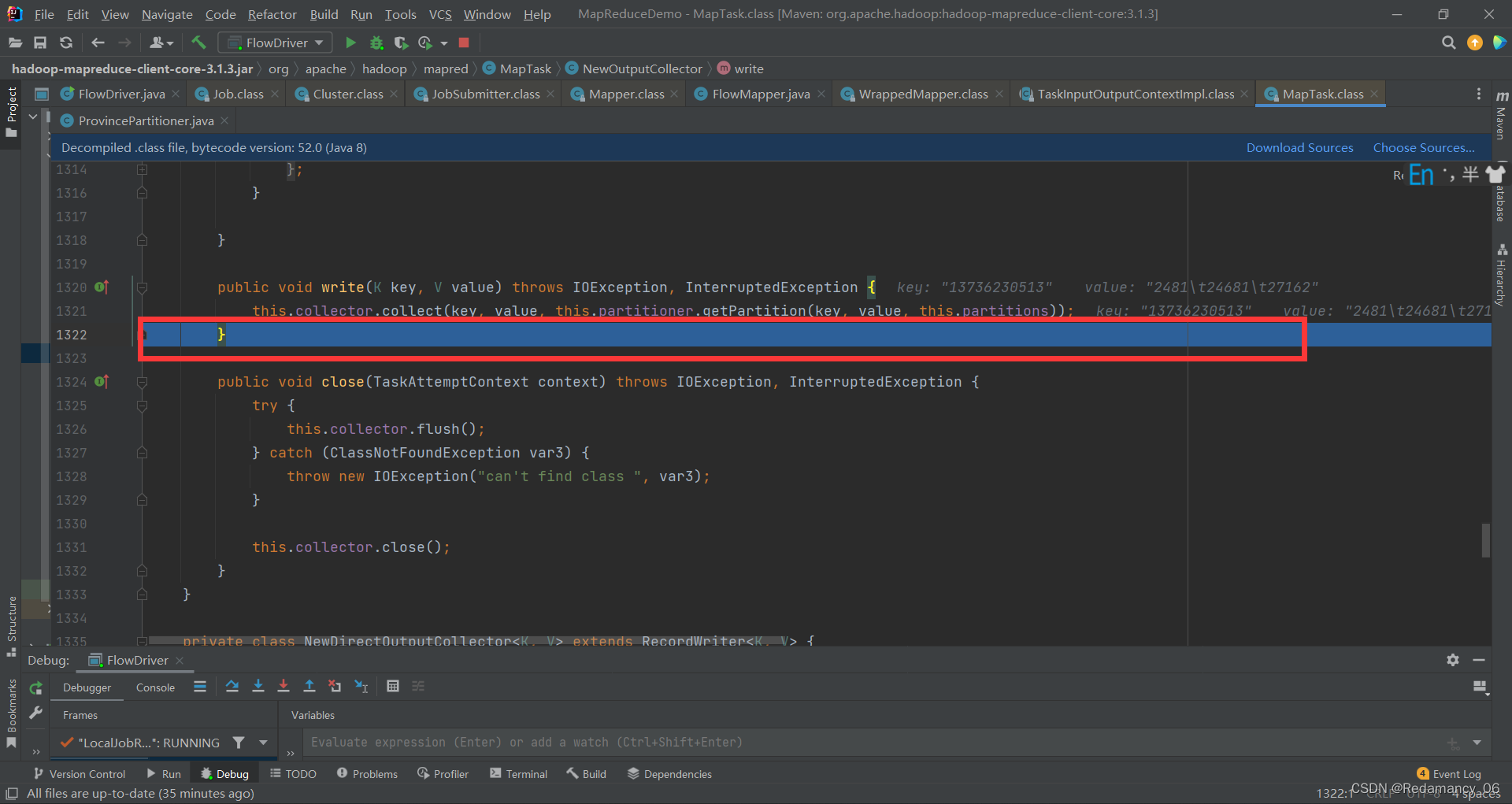Image resolution: width=1512 pixels, height=804 pixels.
Task: Open the Version Control tool window
Action: tap(79, 774)
